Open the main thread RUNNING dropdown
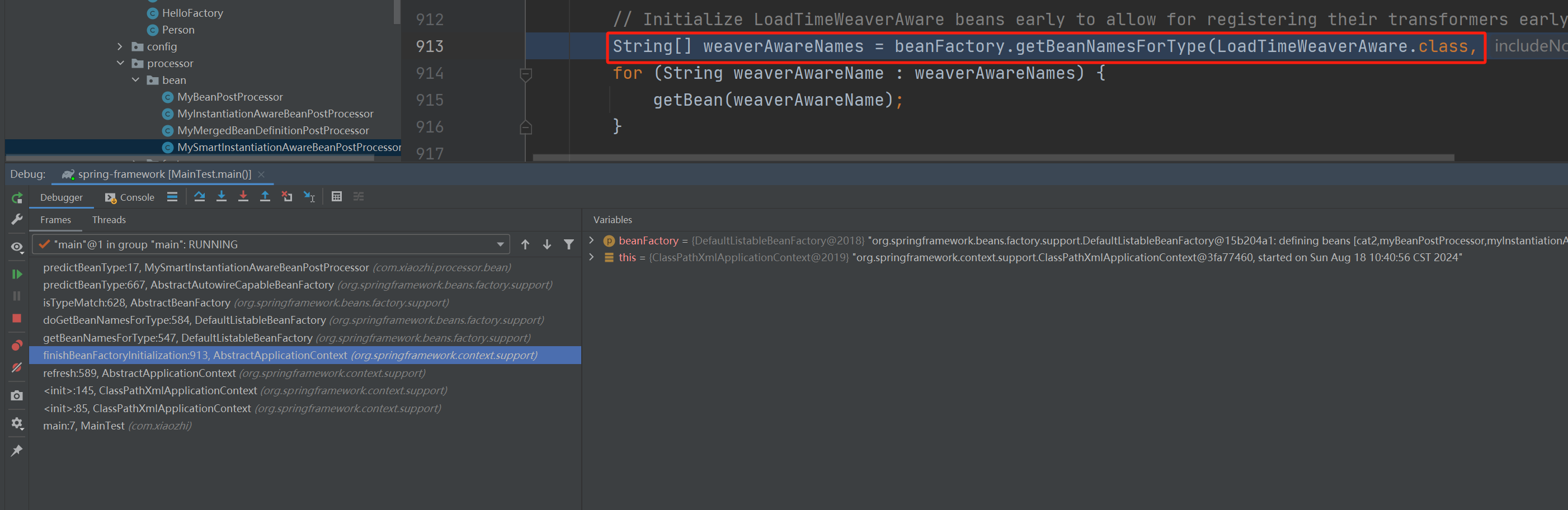Viewport: 1568px width, 510px height. pyautogui.click(x=270, y=244)
